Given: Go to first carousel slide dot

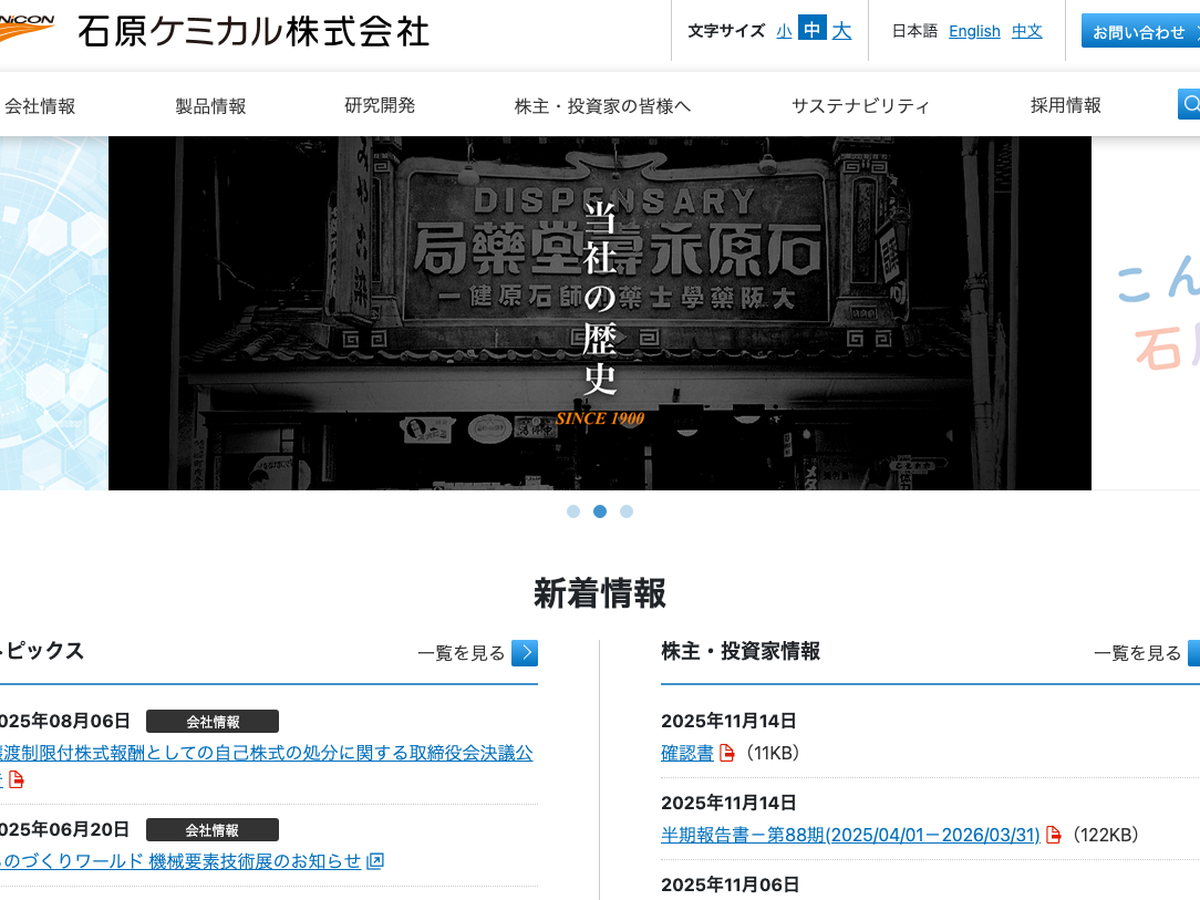Looking at the screenshot, I should [x=573, y=511].
